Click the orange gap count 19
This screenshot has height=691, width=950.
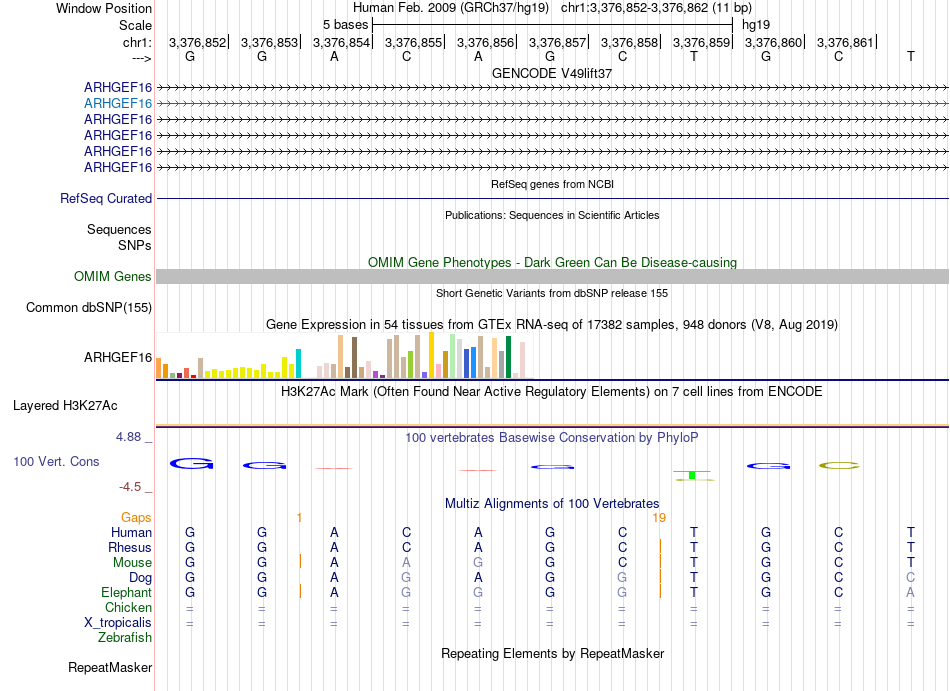coord(659,518)
